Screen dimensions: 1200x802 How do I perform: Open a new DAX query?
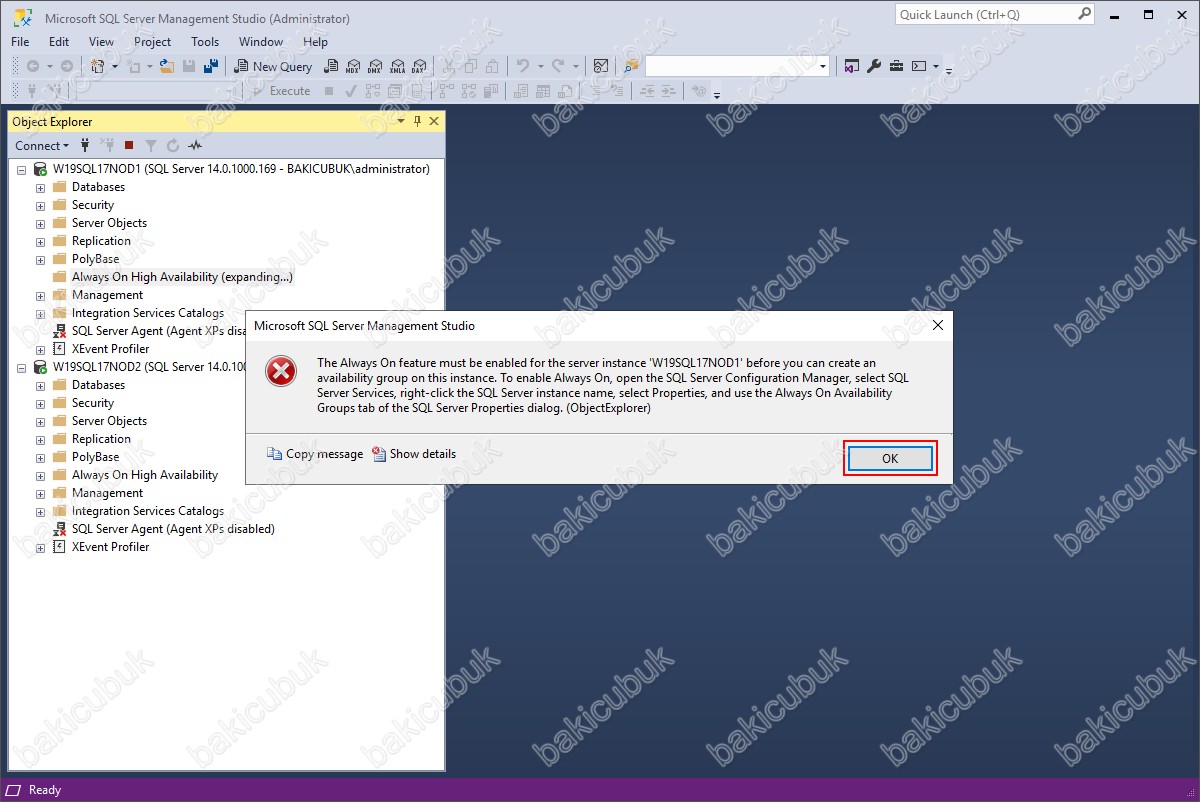(420, 66)
